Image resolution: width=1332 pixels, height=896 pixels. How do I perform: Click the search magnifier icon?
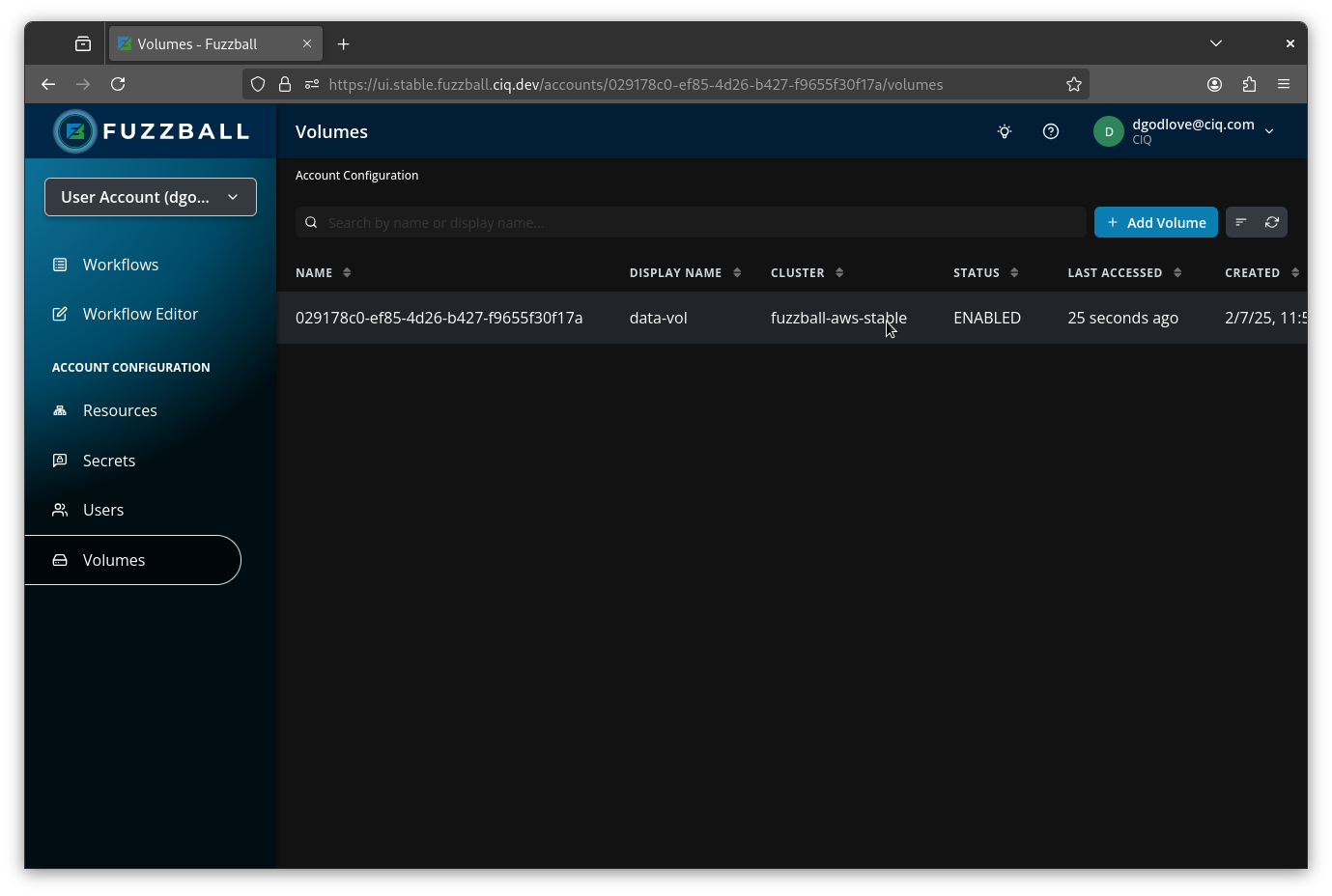click(311, 222)
